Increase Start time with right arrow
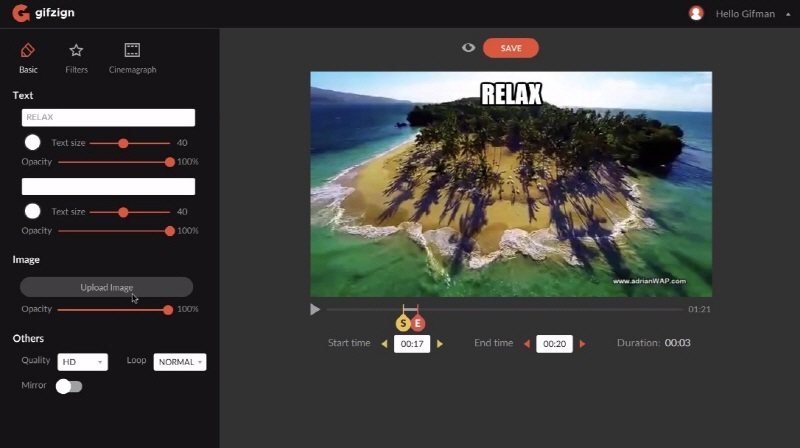This screenshot has width=800, height=448. (x=440, y=344)
